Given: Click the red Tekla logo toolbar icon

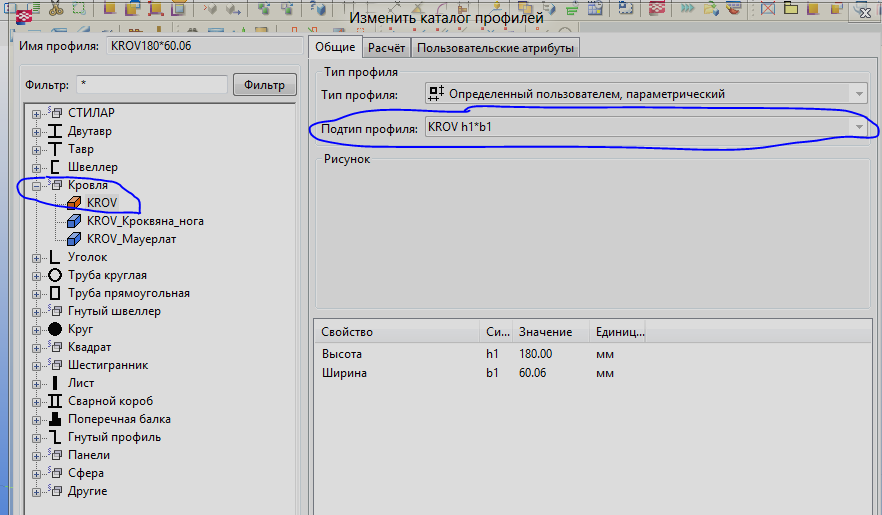Looking at the screenshot, I should click(x=657, y=8).
